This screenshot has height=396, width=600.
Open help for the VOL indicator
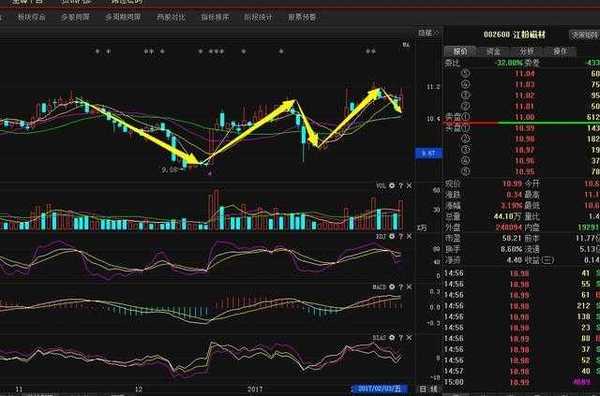click(x=401, y=186)
